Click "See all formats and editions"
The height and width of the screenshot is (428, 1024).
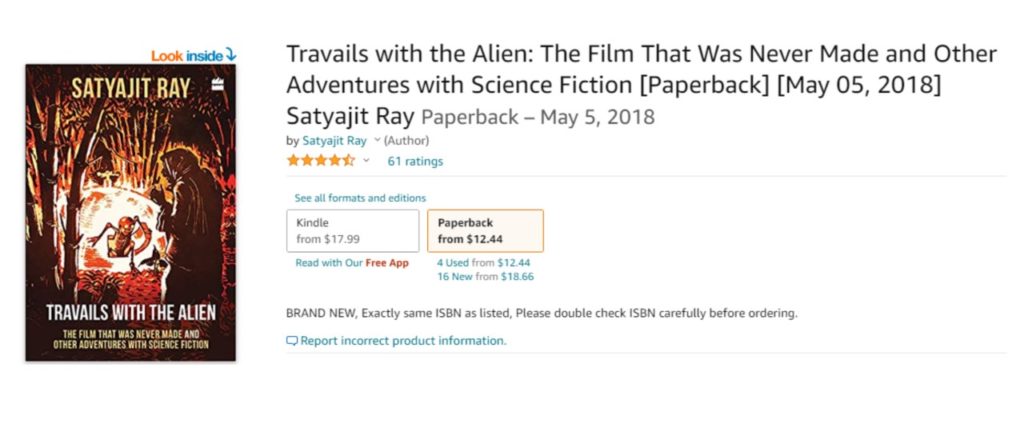pyautogui.click(x=360, y=198)
